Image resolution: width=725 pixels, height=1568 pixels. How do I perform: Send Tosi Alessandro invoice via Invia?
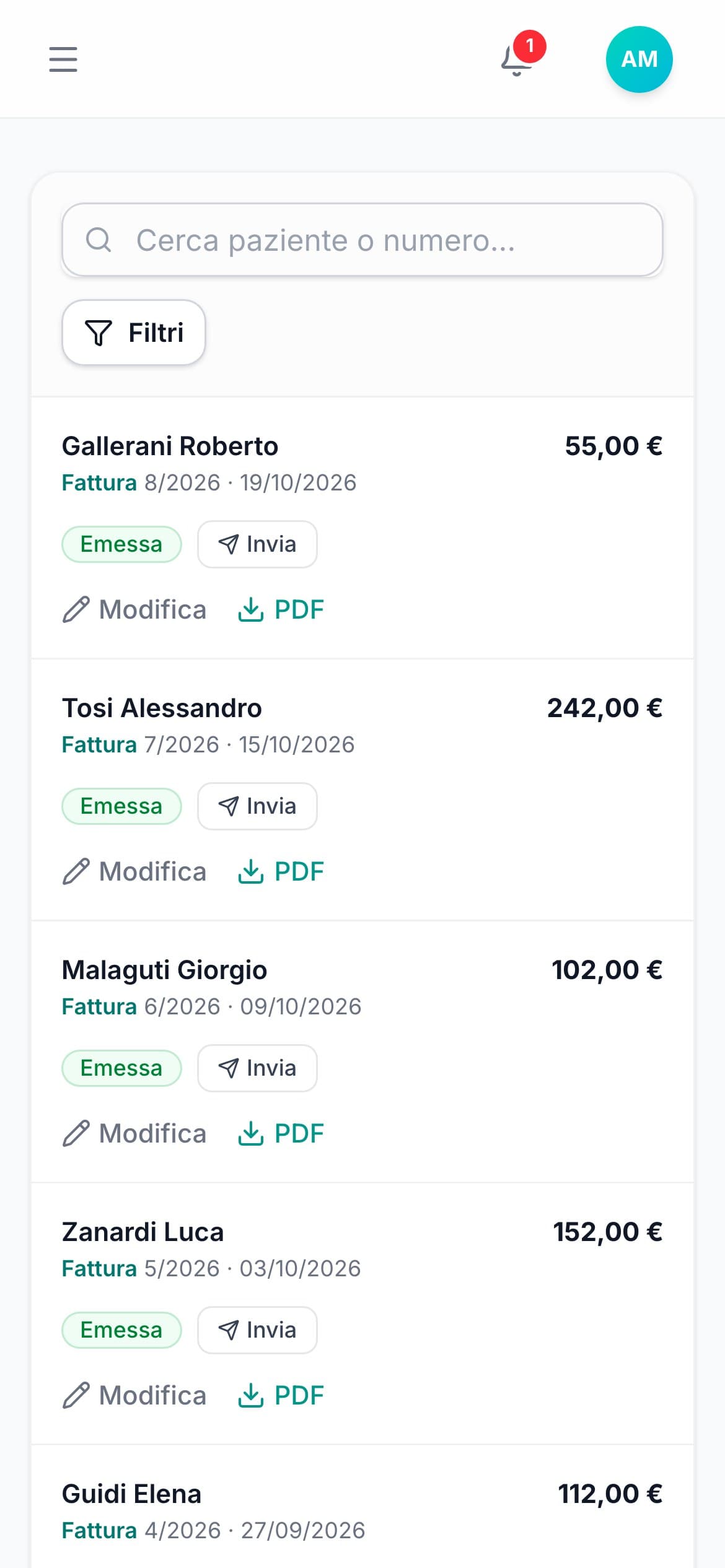pyautogui.click(x=257, y=806)
